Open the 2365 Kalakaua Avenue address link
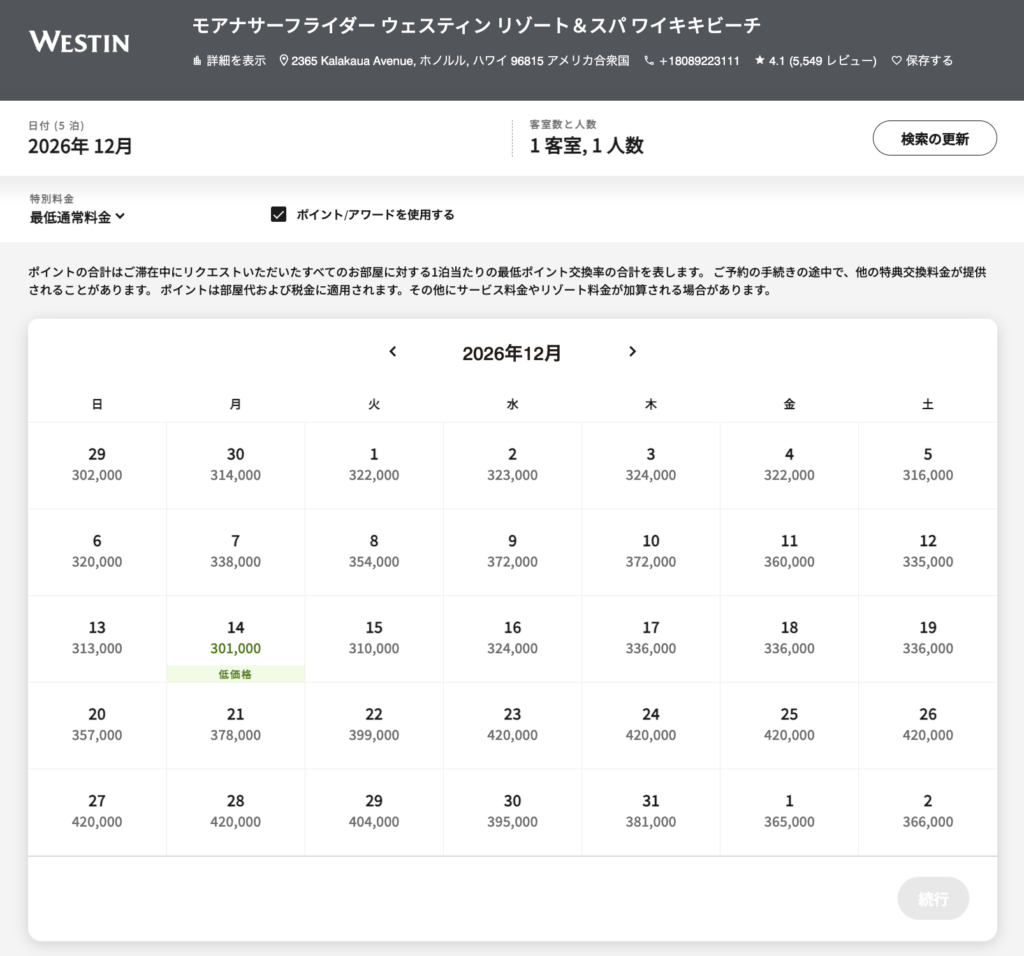Viewport: 1024px width, 956px height. [x=460, y=61]
